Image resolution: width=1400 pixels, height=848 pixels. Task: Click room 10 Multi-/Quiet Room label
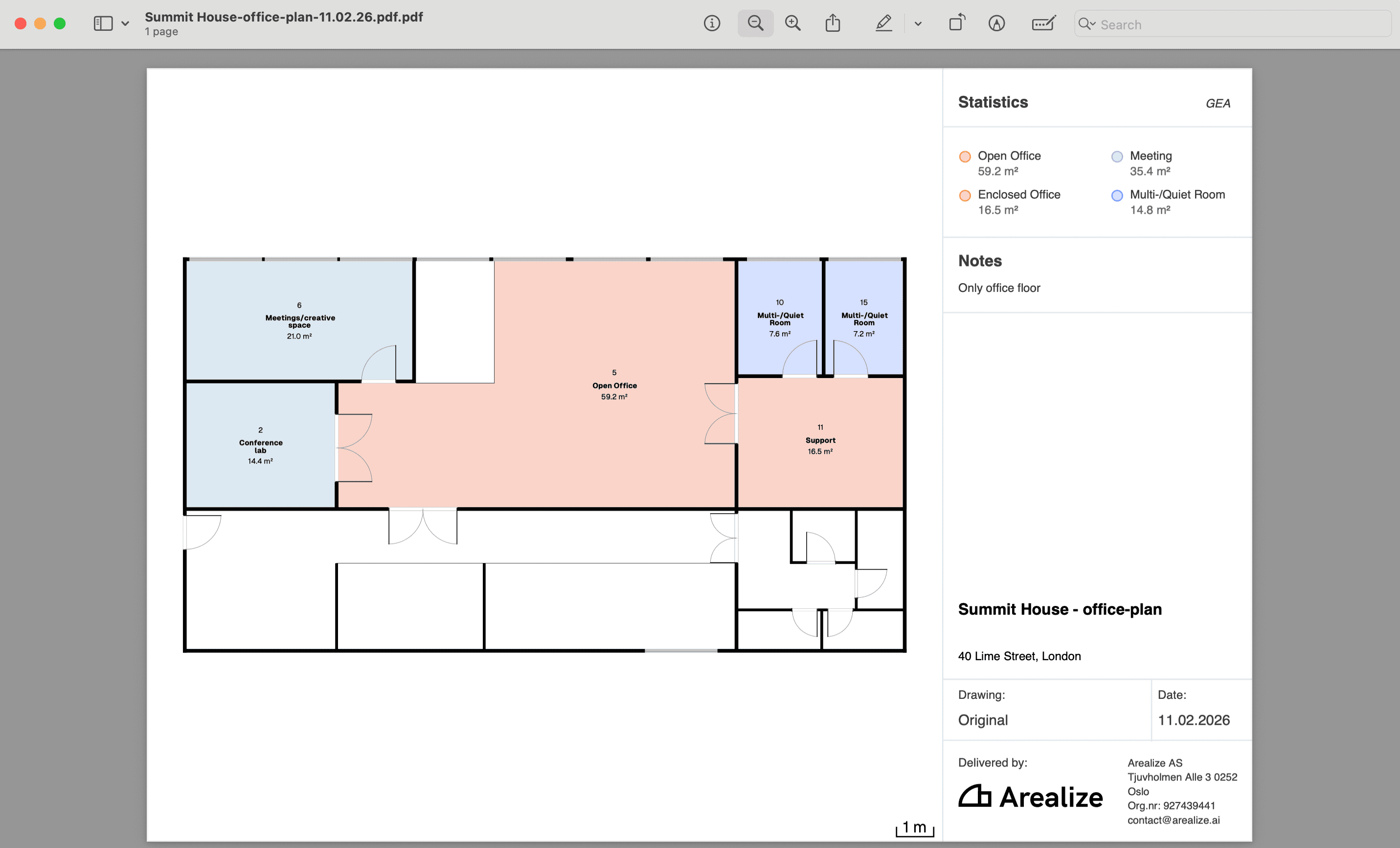(x=780, y=319)
